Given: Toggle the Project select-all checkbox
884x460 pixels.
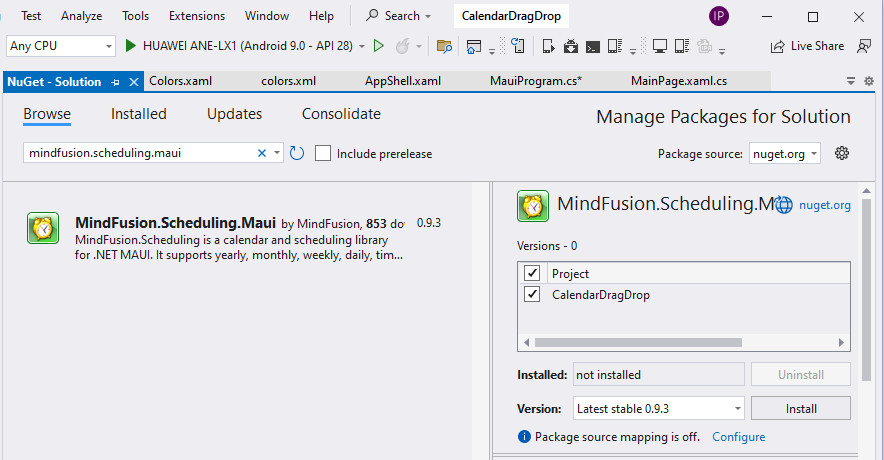Looking at the screenshot, I should pyautogui.click(x=532, y=273).
